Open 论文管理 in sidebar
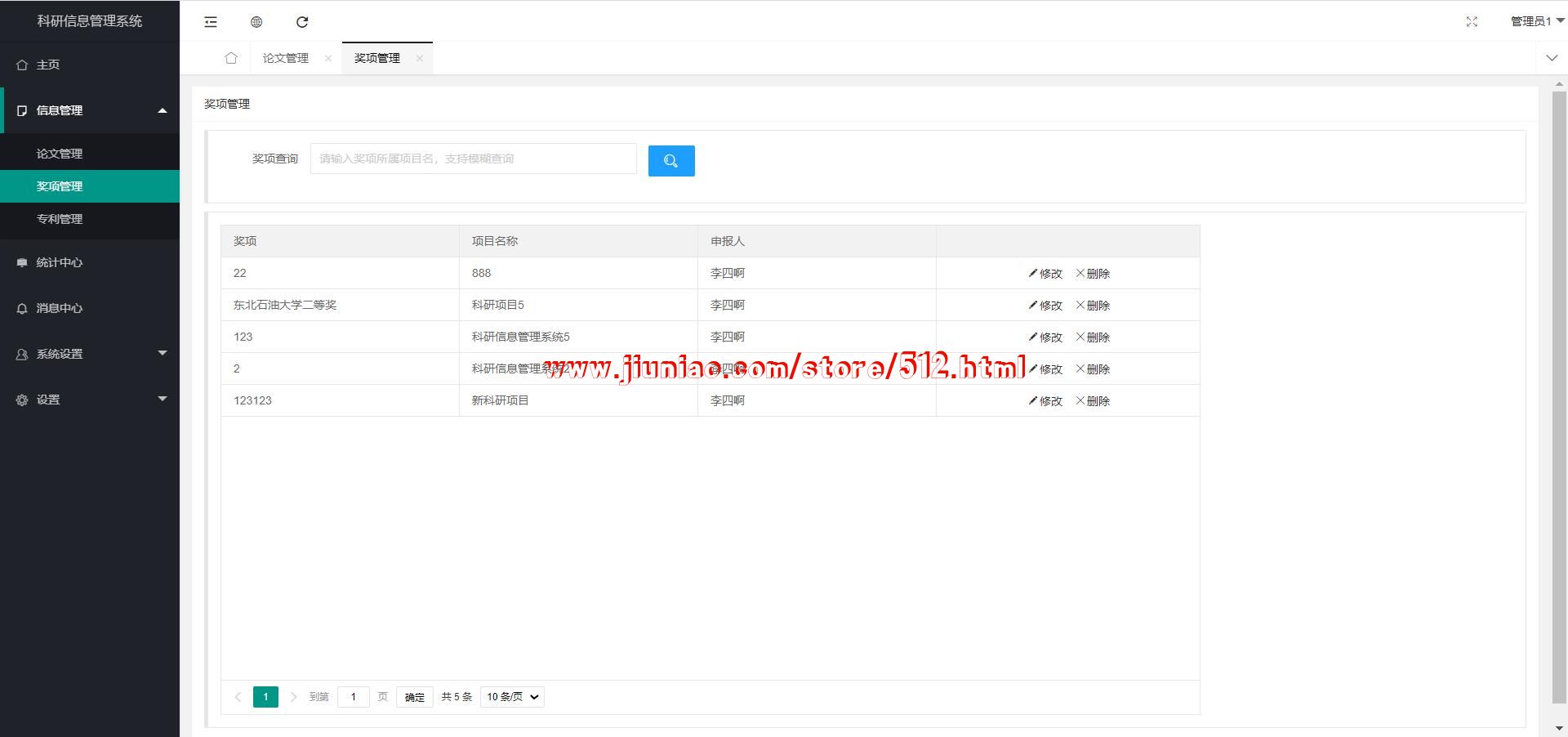The height and width of the screenshot is (737, 1568). pos(90,154)
